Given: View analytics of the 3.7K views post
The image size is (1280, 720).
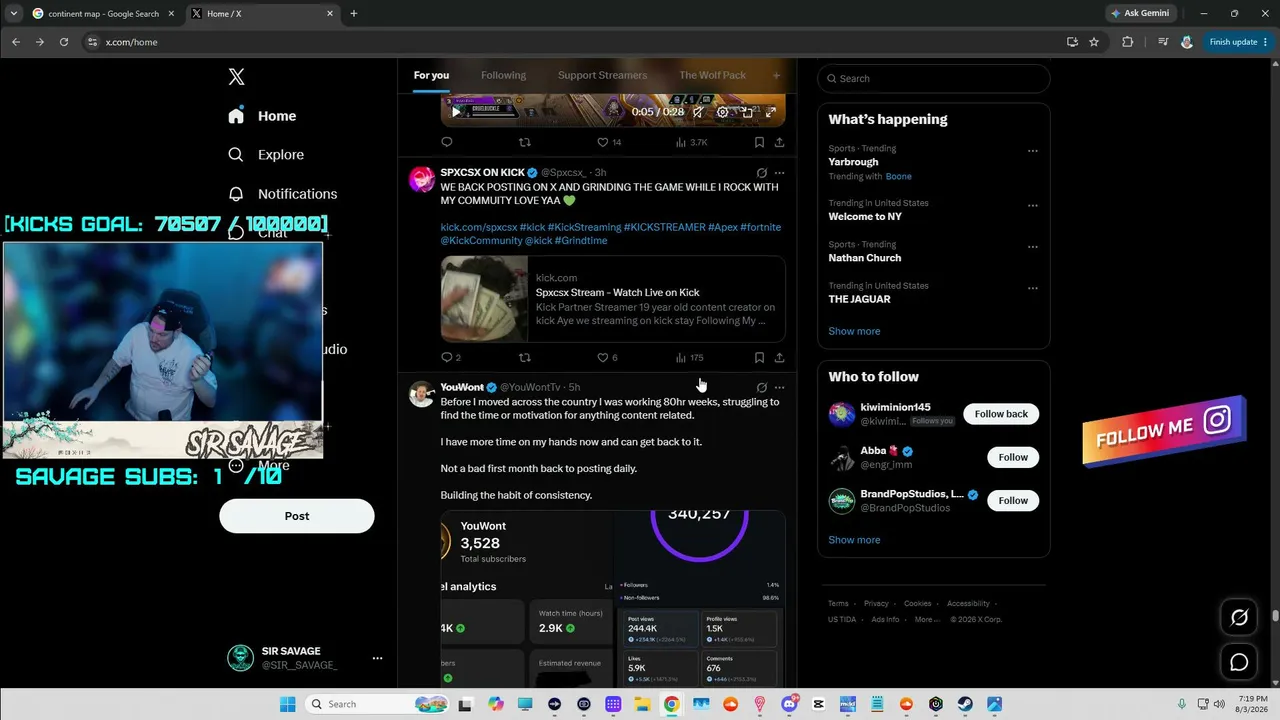Looking at the screenshot, I should 691,142.
